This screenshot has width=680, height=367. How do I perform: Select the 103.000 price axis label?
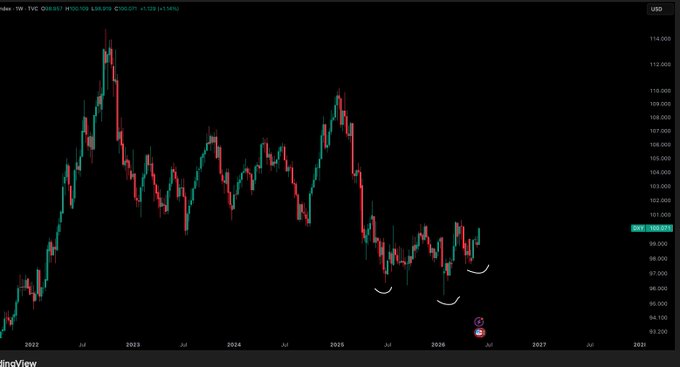tap(660, 187)
